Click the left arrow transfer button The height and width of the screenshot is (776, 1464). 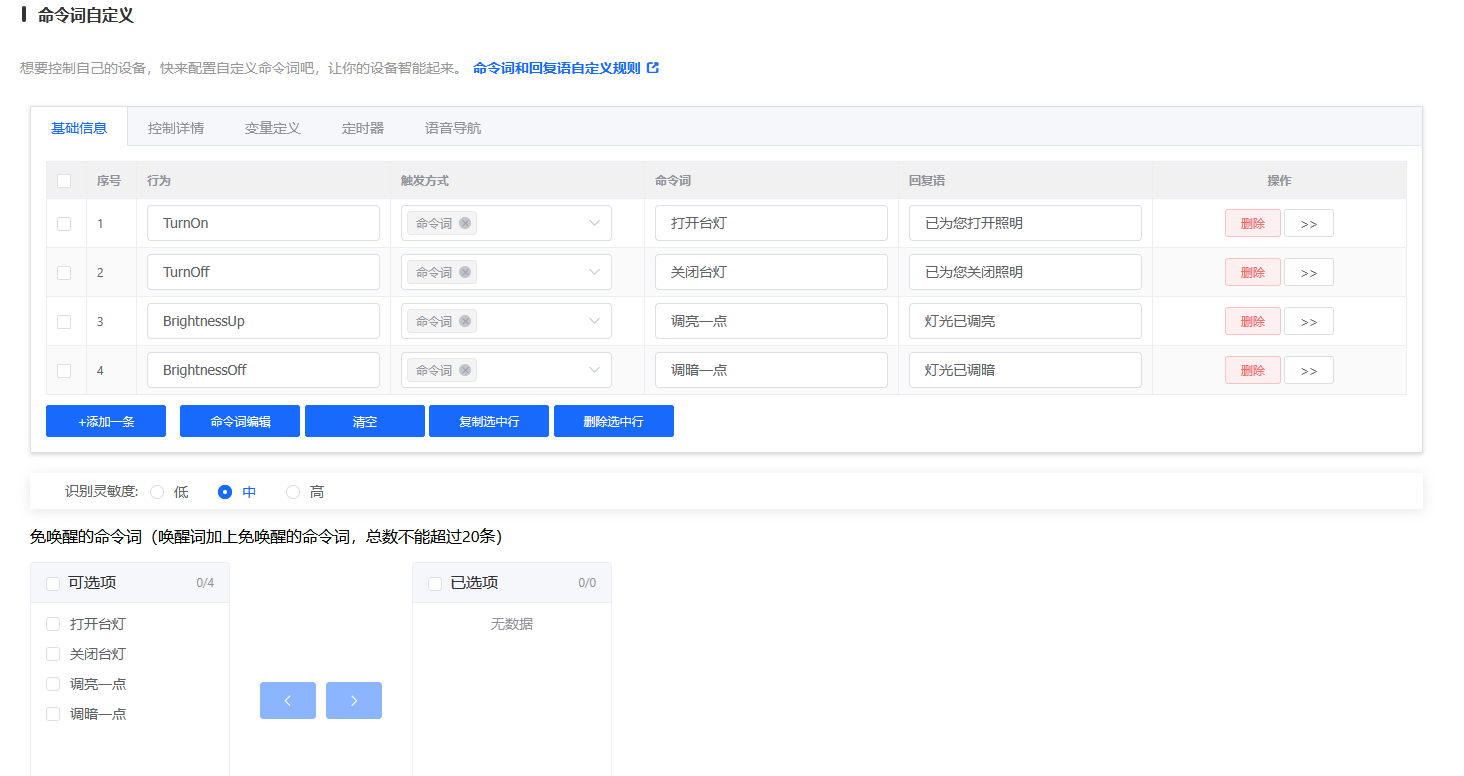tap(288, 700)
